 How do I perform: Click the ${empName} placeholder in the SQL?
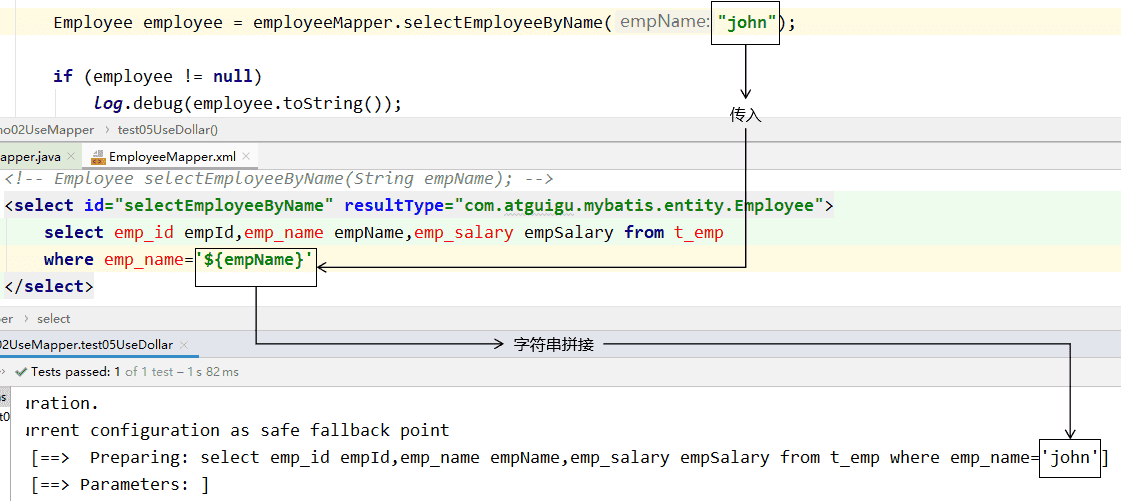click(255, 260)
